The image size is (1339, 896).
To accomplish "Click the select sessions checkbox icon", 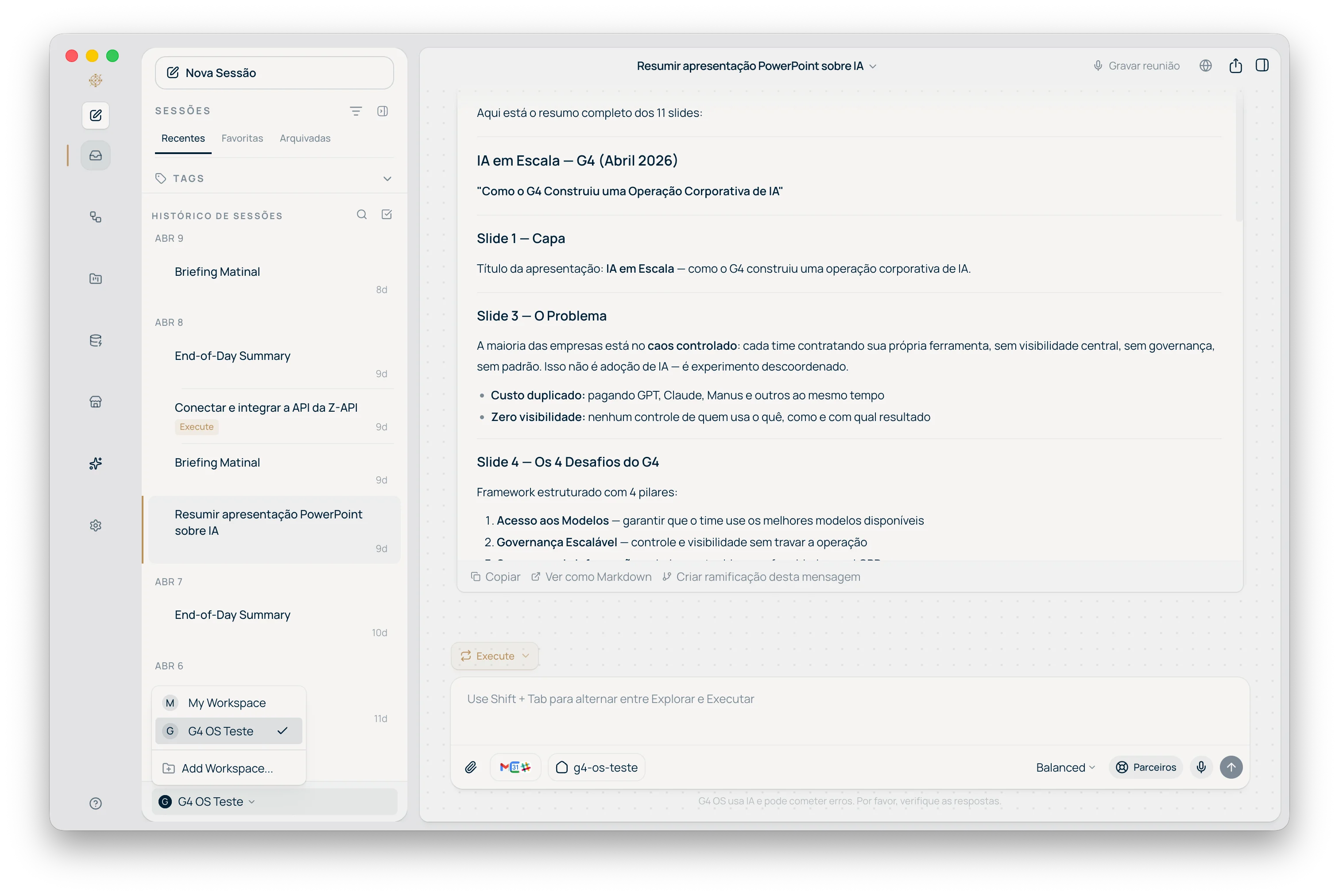I will pos(387,215).
